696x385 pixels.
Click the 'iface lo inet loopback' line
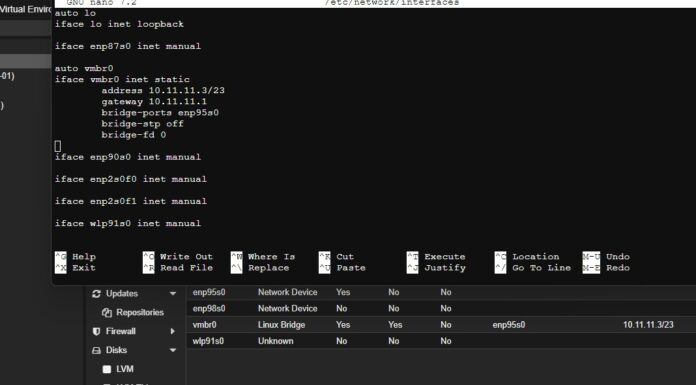119,24
